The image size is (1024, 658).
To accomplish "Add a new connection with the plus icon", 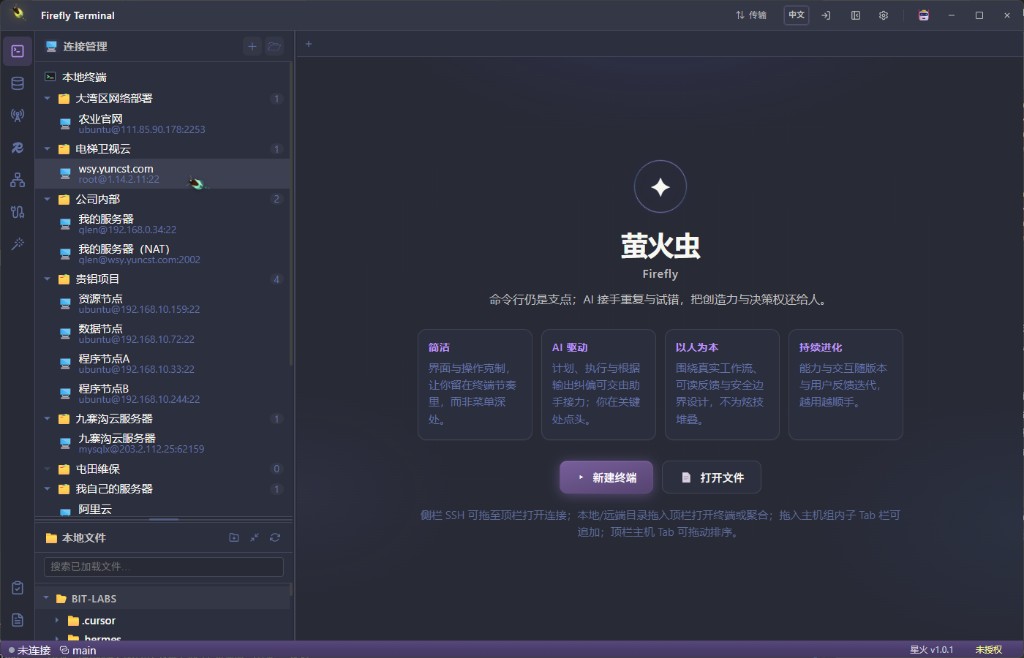I will 252,46.
